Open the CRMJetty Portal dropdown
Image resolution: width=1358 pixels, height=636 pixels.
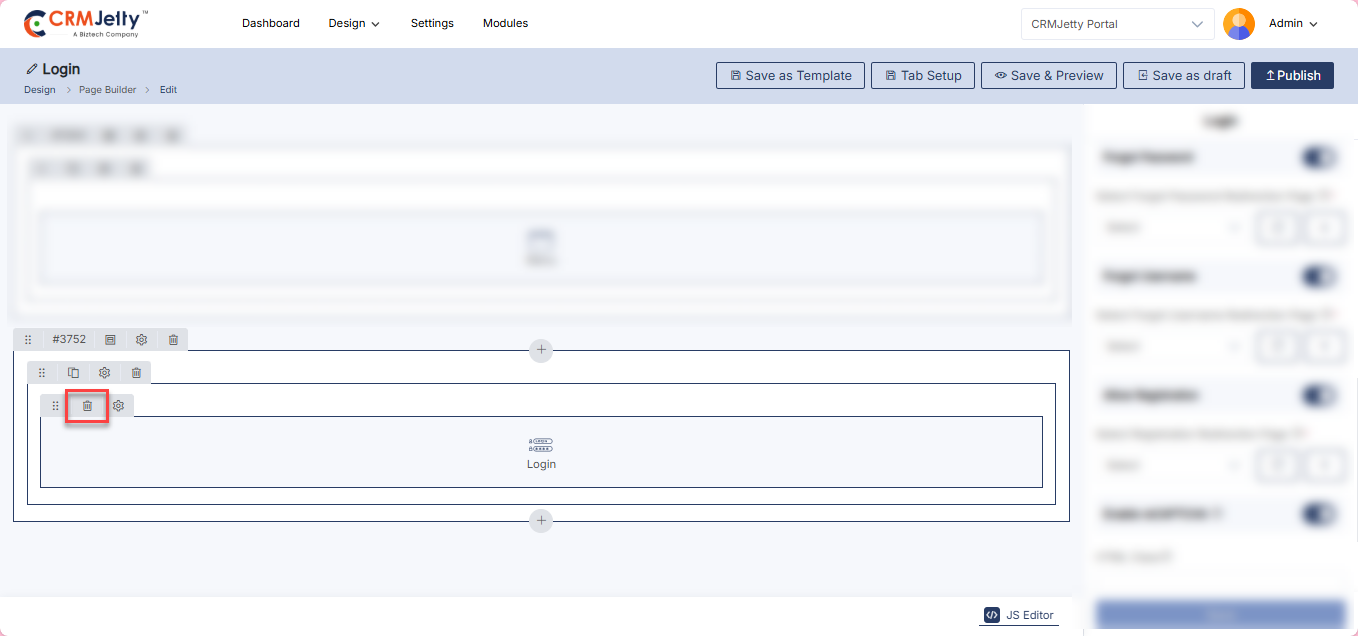tap(1117, 24)
